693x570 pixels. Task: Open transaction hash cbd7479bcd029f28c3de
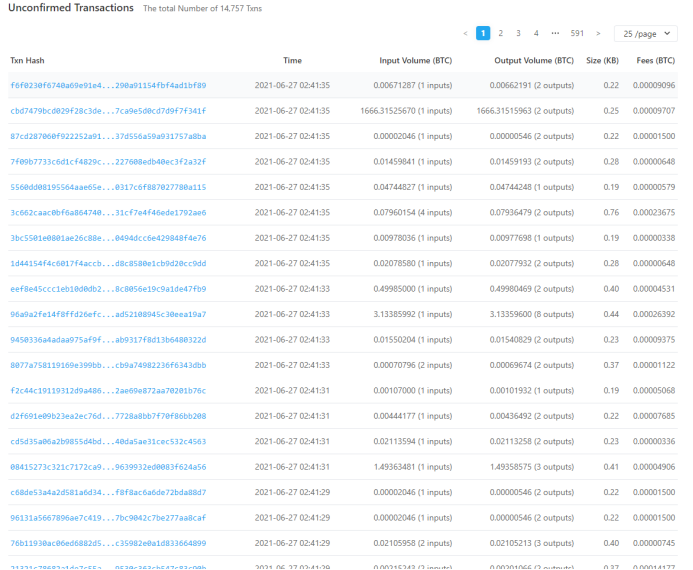108,111
